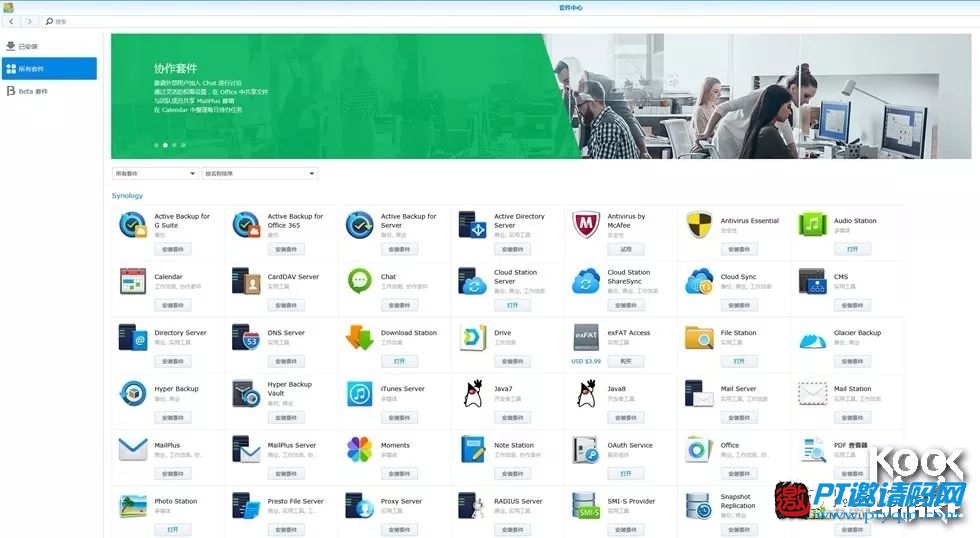Click the USD $3.99 price label
980x538 pixels.
click(x=586, y=361)
